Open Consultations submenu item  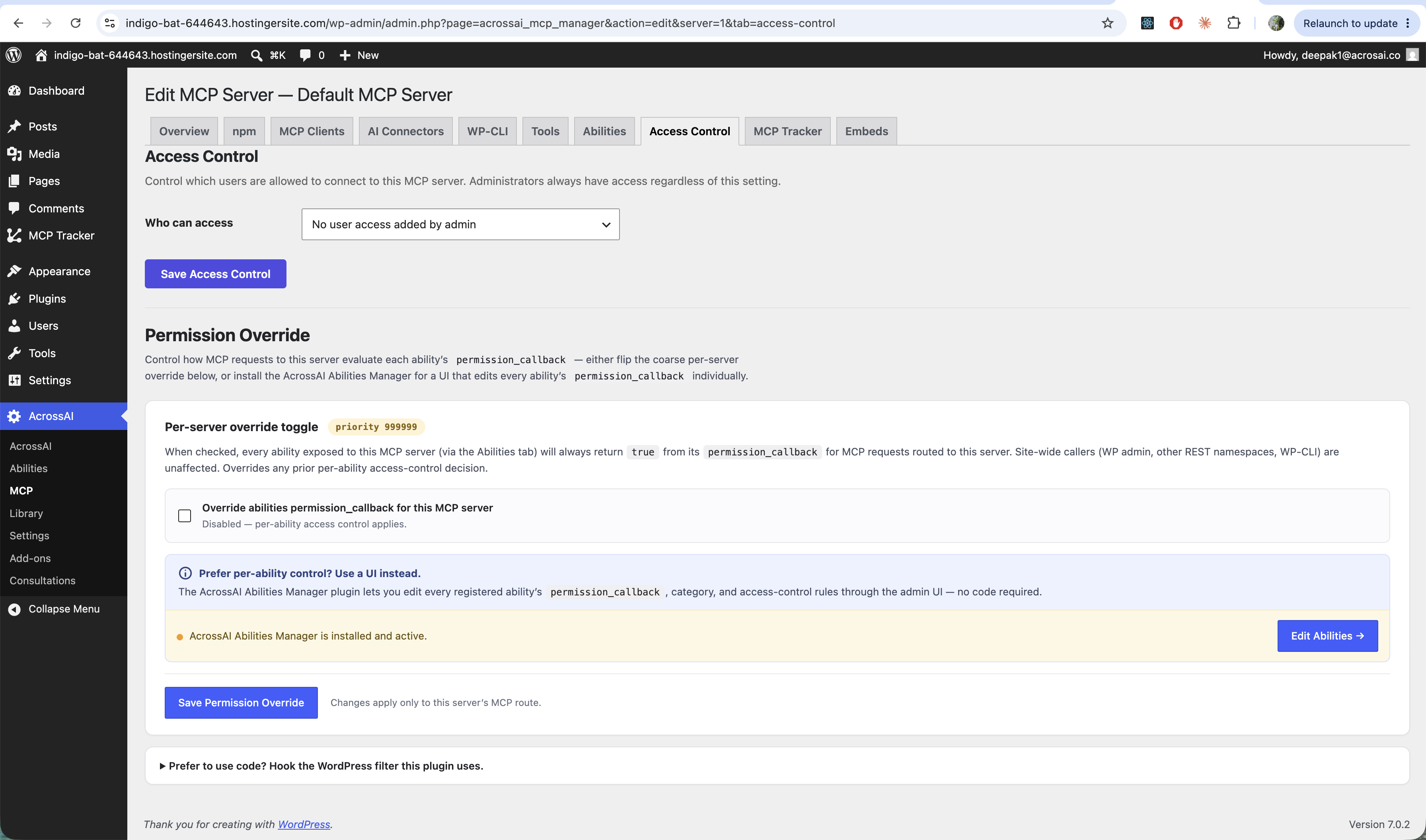click(43, 580)
